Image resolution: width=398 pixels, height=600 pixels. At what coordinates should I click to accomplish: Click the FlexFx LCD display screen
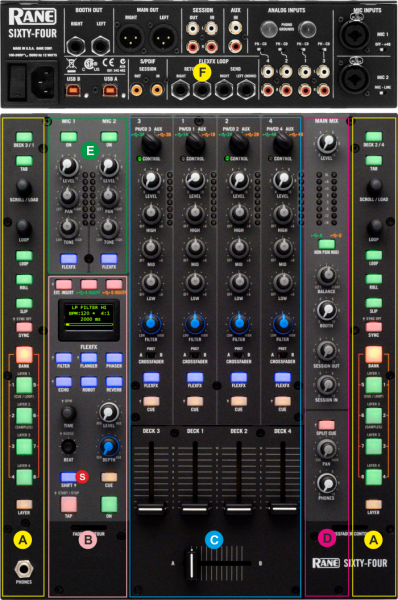tap(89, 320)
